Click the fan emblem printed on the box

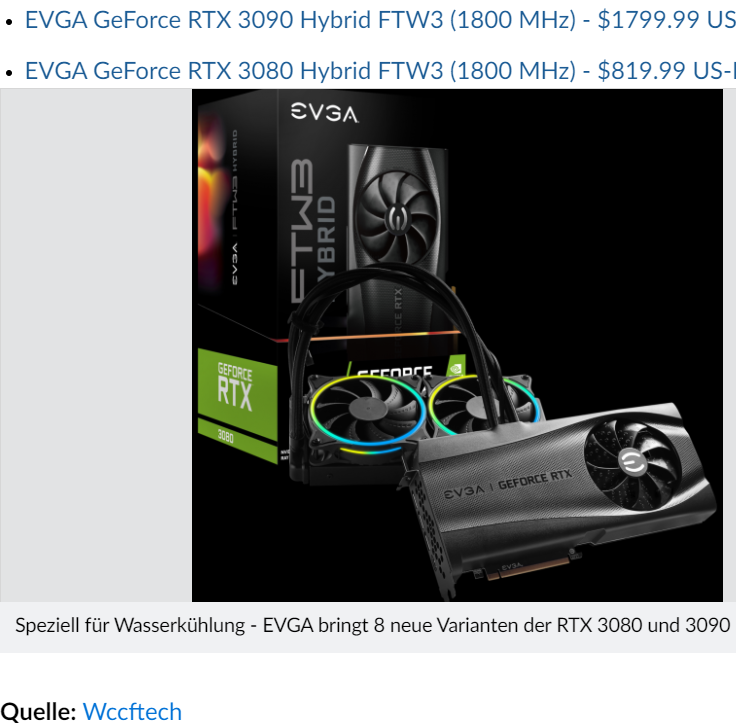pos(396,218)
